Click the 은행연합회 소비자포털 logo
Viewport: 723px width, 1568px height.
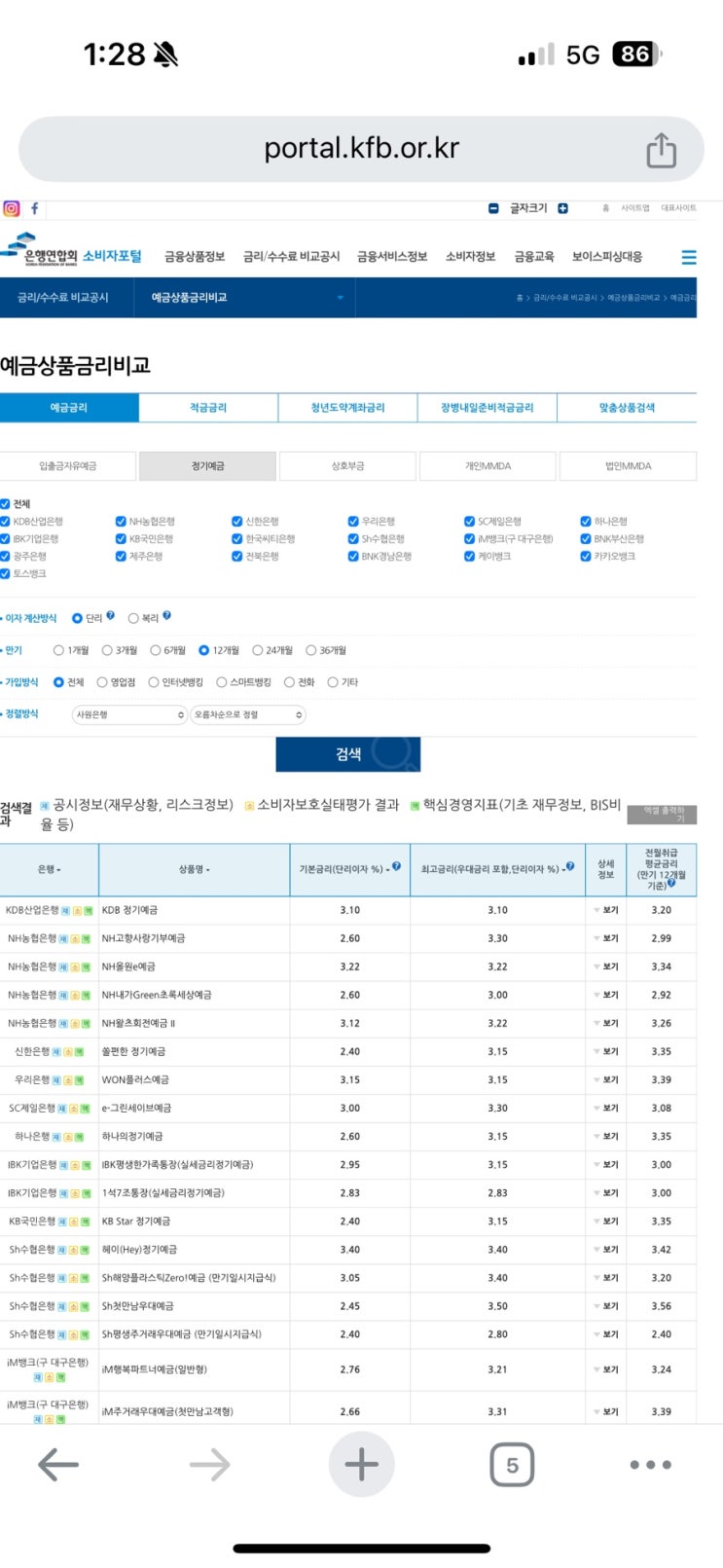[72, 250]
